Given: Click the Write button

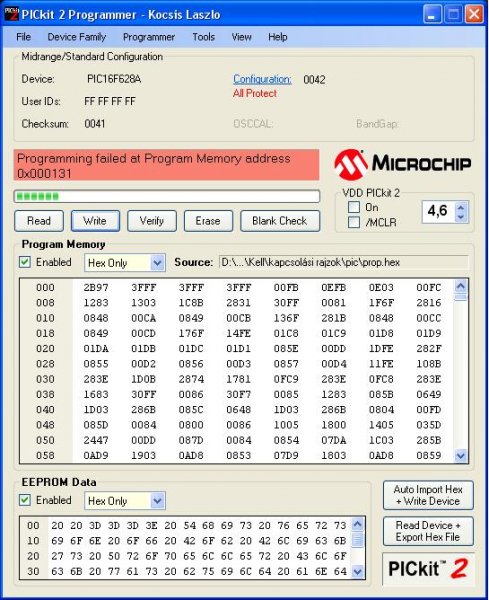Looking at the screenshot, I should 95,221.
